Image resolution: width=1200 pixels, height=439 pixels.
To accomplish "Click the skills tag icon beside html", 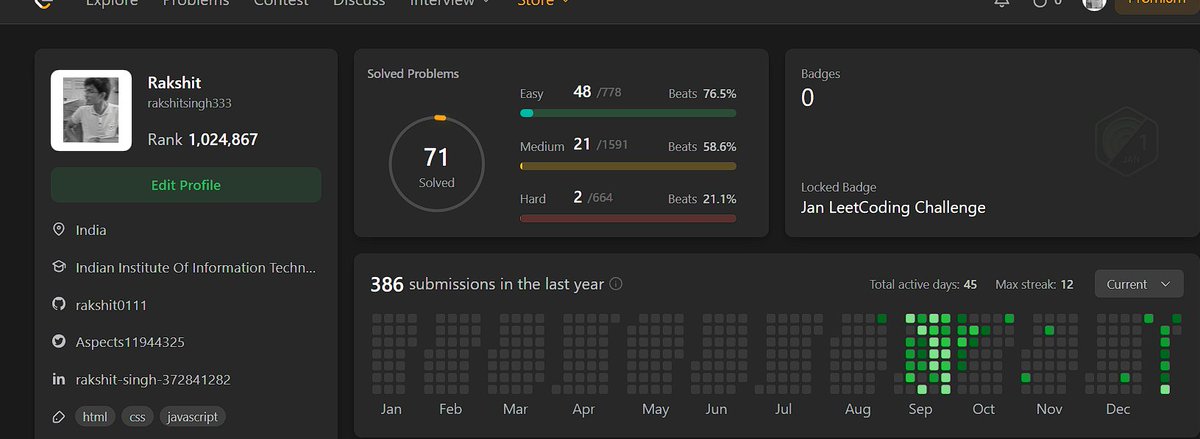I will pyautogui.click(x=58, y=416).
